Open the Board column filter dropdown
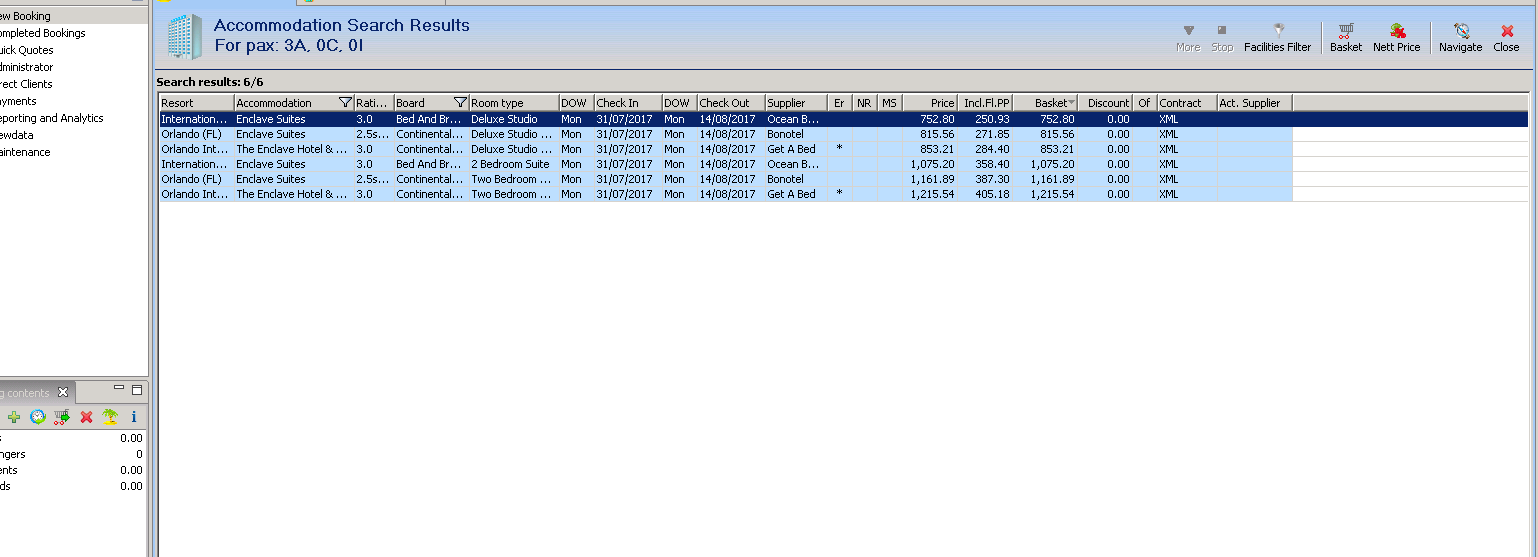 [x=460, y=103]
